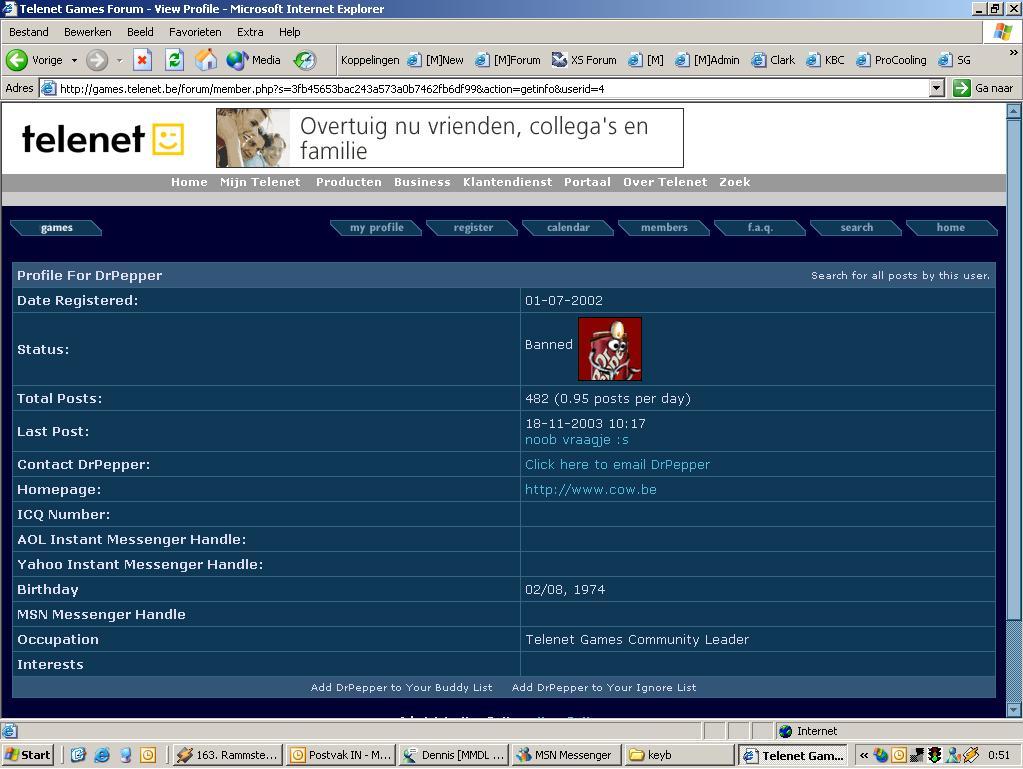Switch to MSN Messenger taskbar button
This screenshot has width=1023, height=769.
pos(566,755)
